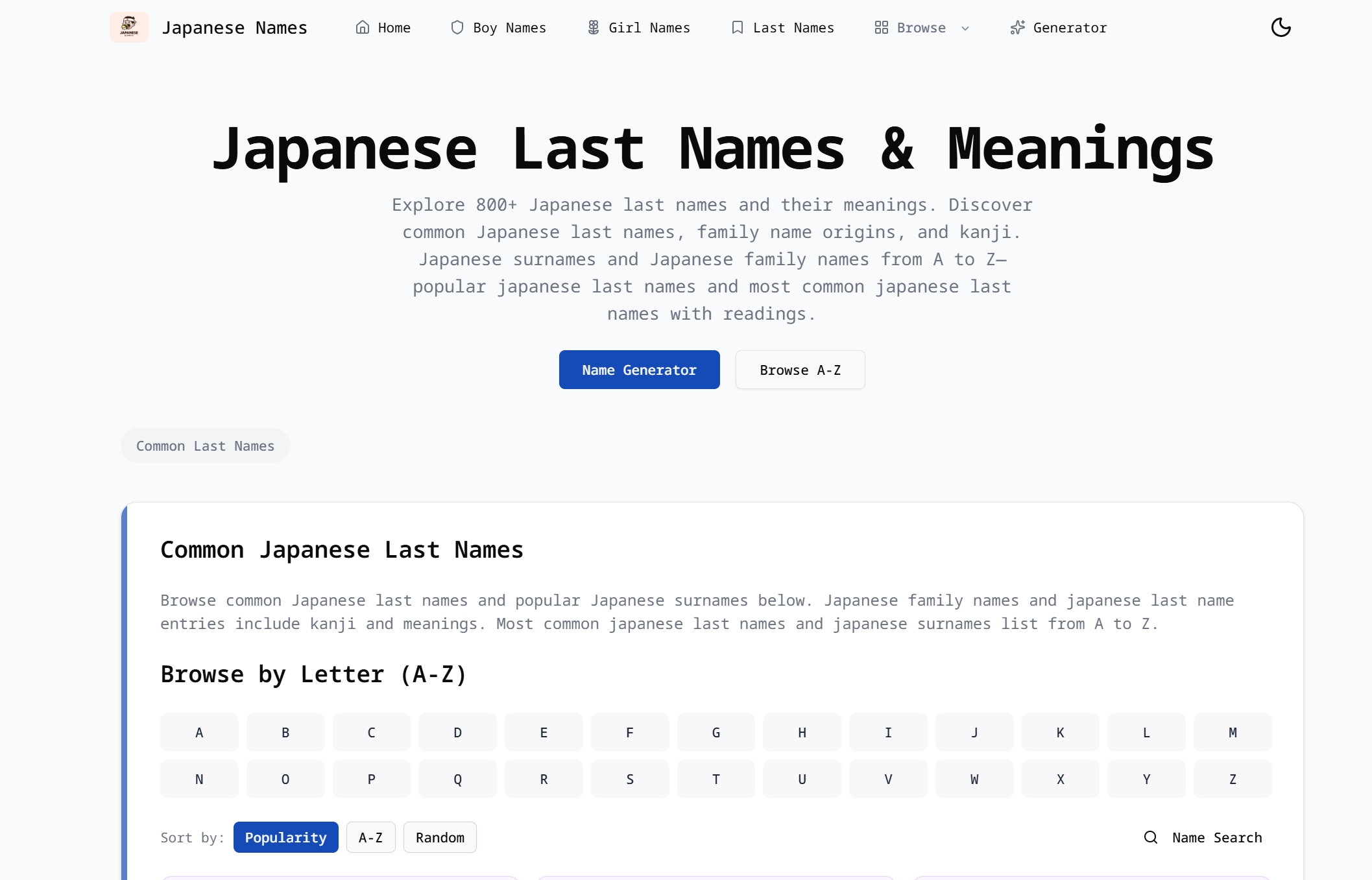Browse surnames starting with letter K

[1060, 732]
